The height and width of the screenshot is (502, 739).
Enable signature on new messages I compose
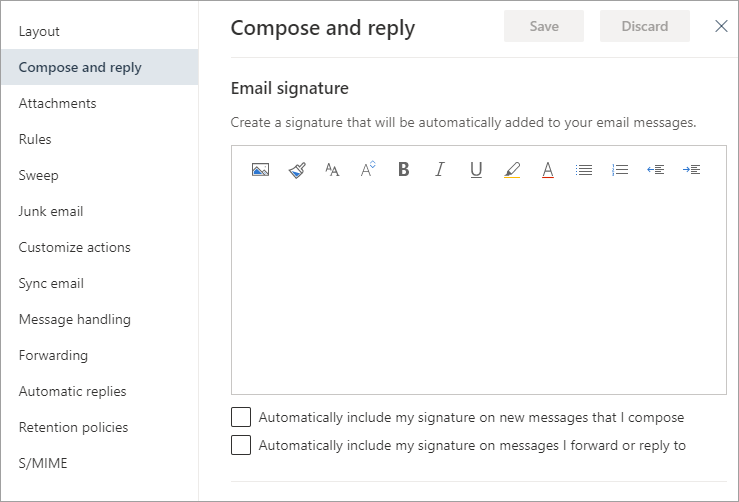[241, 417]
